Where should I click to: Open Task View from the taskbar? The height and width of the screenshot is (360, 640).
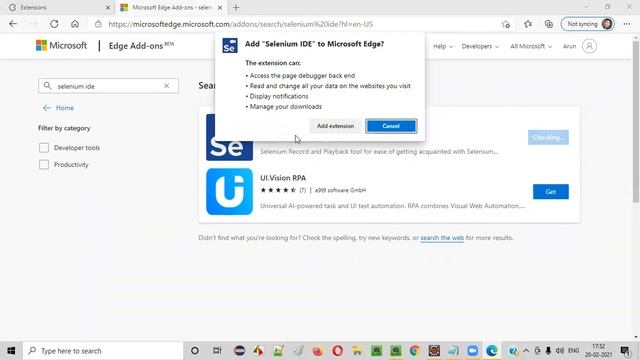tap(217, 351)
